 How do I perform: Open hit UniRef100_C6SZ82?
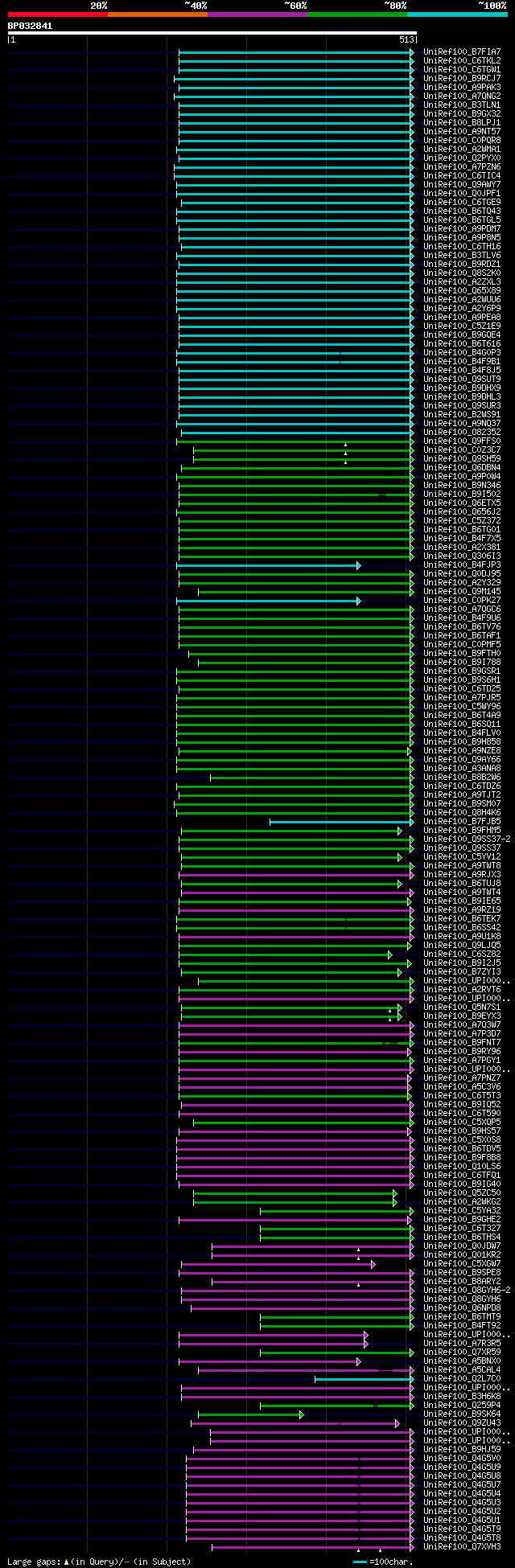pyautogui.click(x=462, y=954)
